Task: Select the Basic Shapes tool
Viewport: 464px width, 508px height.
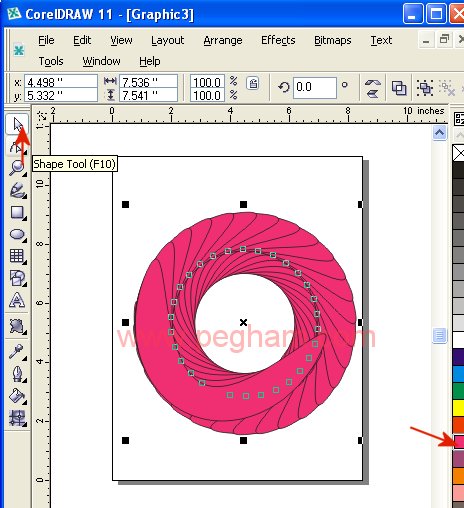Action: point(17,278)
